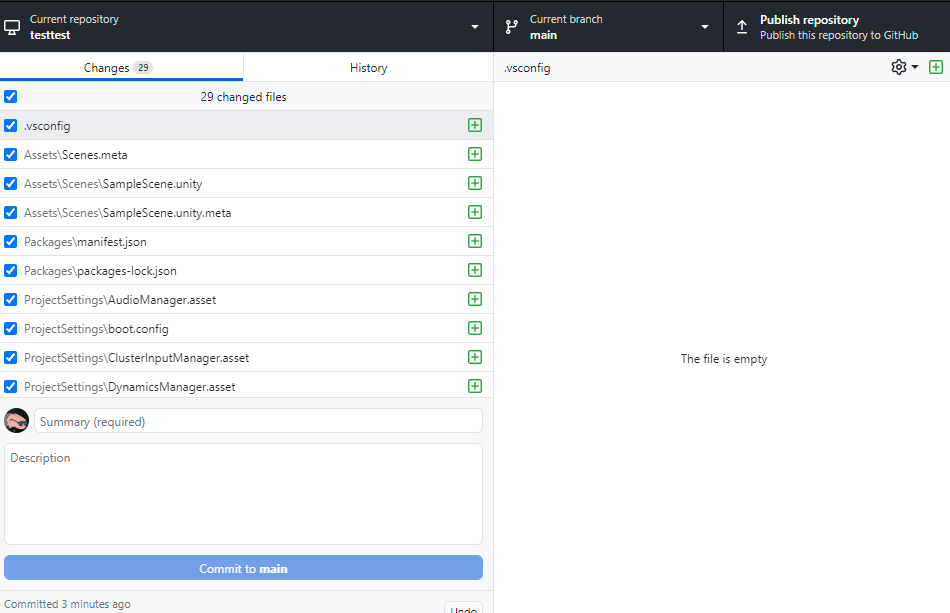Open the diff settings gear icon
The height and width of the screenshot is (613, 950).
tap(898, 67)
